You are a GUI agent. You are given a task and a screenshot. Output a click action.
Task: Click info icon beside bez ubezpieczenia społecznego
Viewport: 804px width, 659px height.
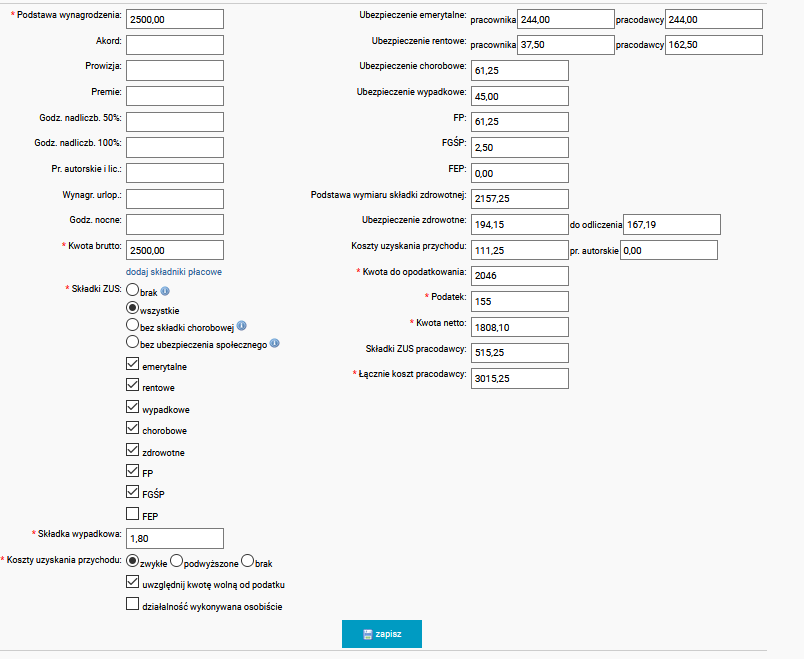pos(274,343)
